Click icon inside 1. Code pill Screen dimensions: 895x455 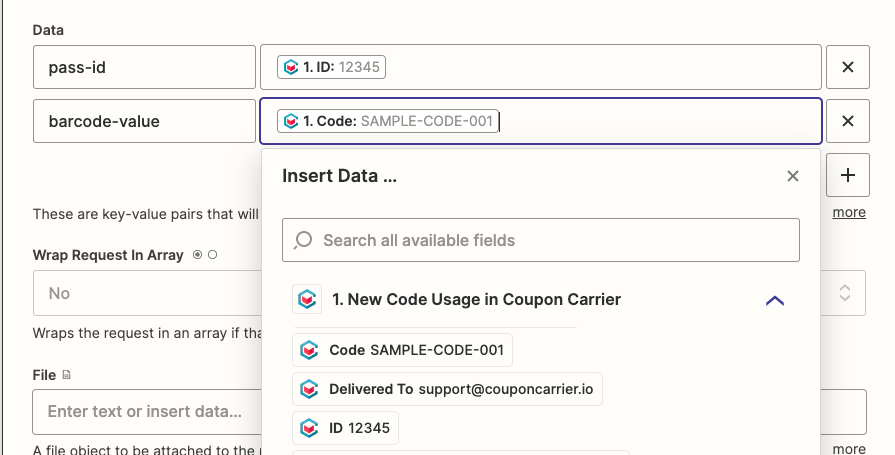tap(291, 121)
